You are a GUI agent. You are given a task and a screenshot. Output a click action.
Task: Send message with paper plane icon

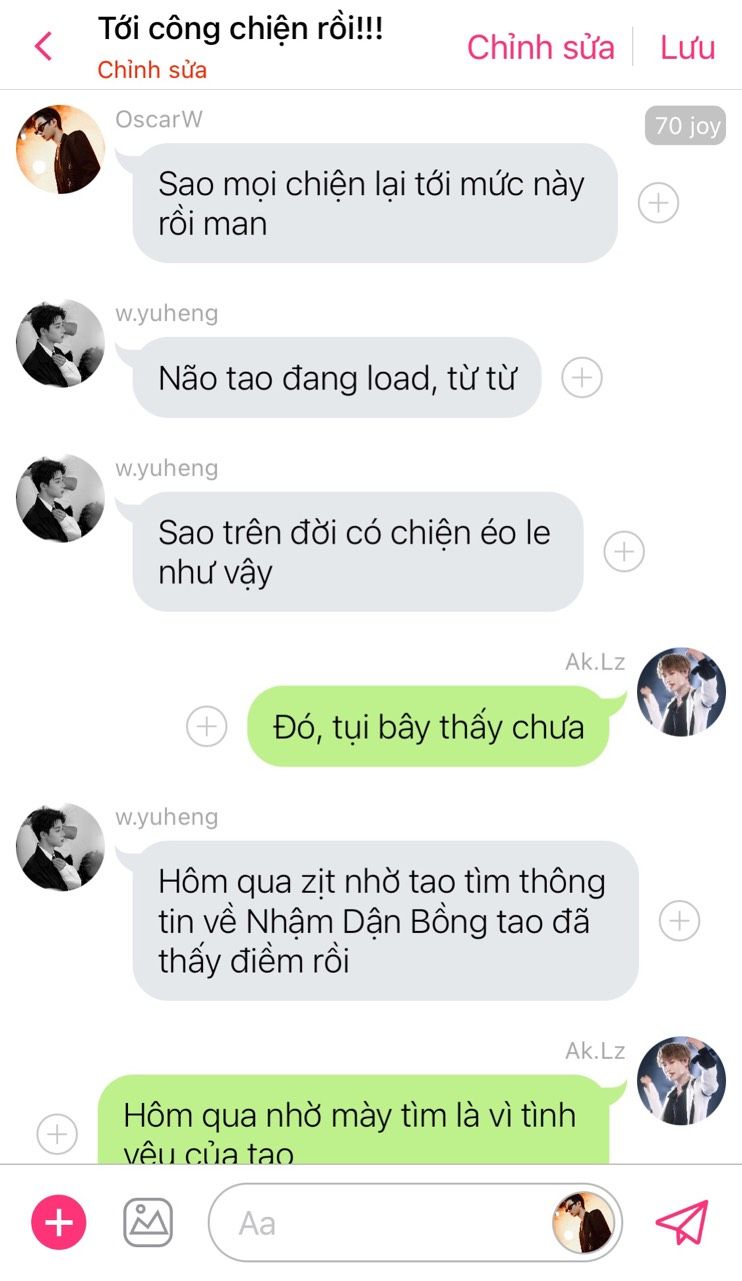(x=682, y=1222)
